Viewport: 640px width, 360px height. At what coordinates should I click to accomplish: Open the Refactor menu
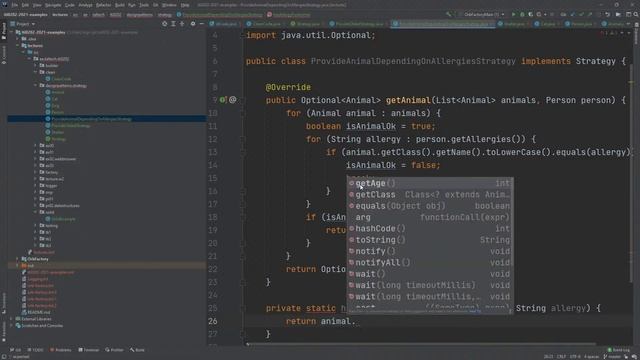[x=103, y=5]
